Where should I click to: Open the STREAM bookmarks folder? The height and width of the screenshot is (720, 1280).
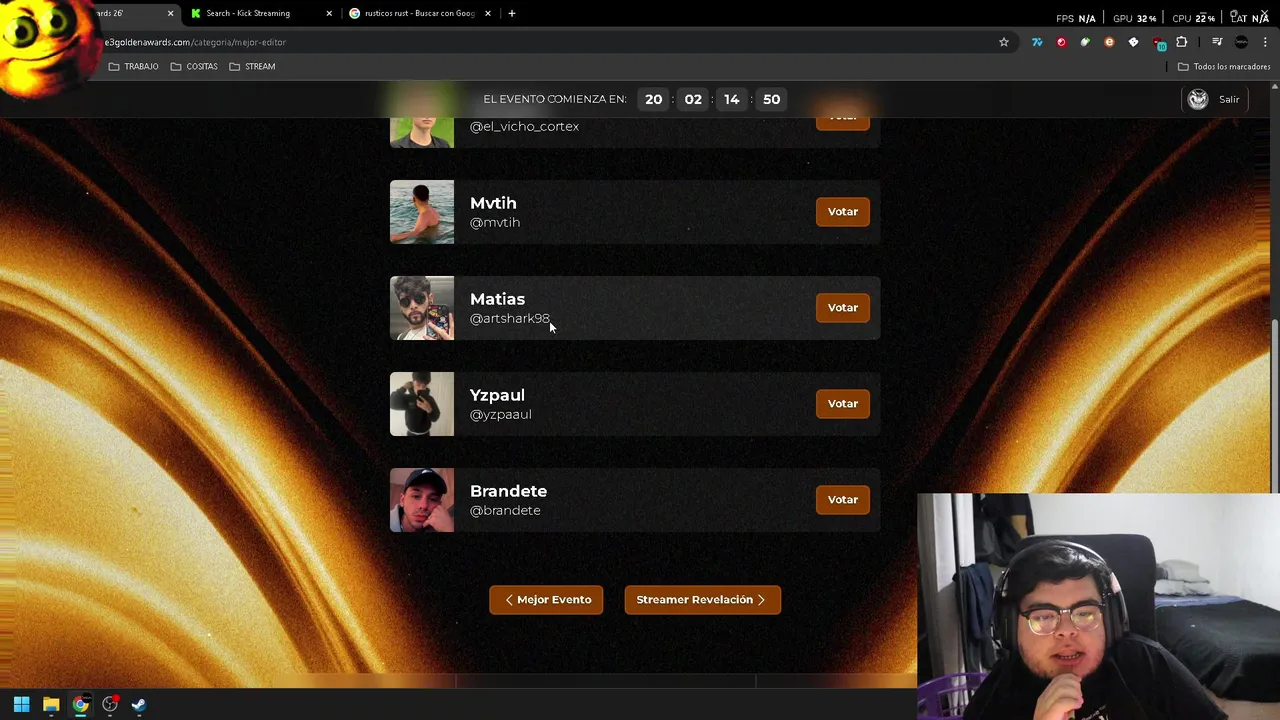pos(252,66)
